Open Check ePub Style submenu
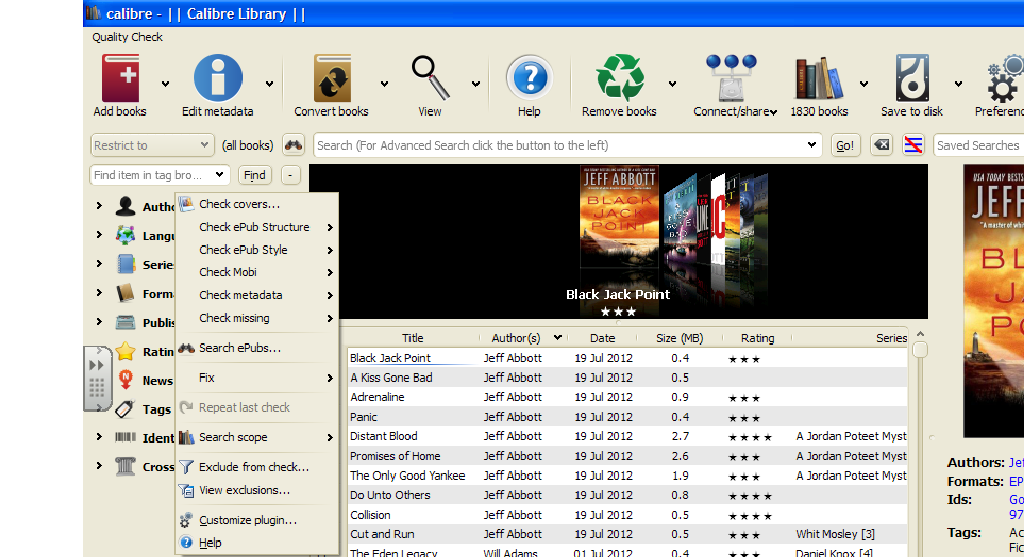 257,250
